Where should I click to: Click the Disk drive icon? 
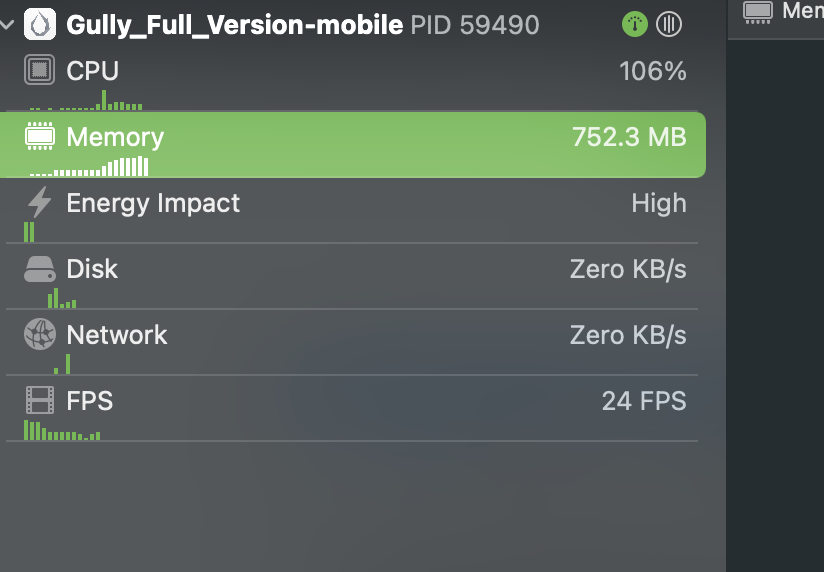(39, 269)
